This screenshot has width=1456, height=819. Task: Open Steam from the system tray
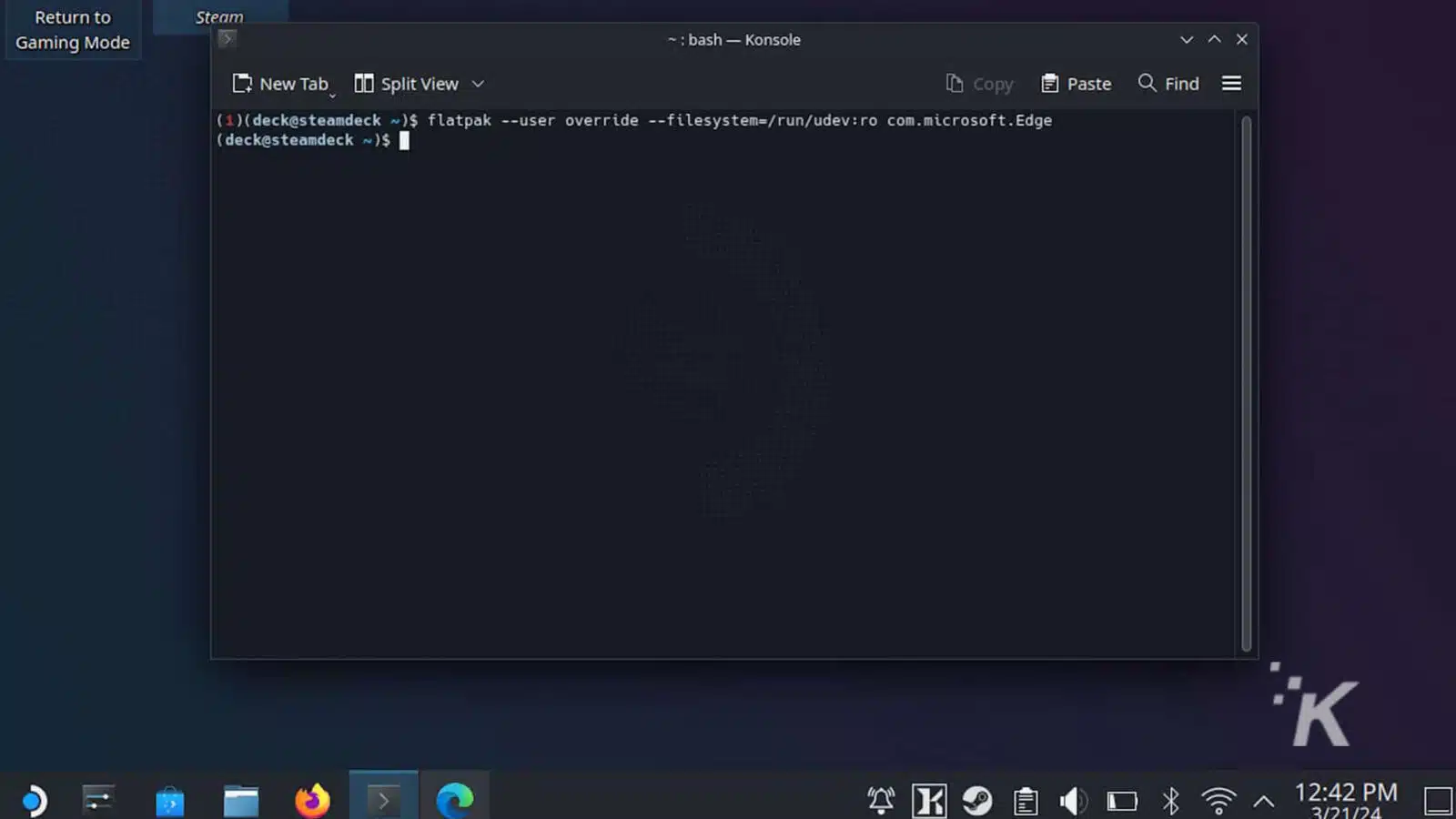(x=976, y=801)
